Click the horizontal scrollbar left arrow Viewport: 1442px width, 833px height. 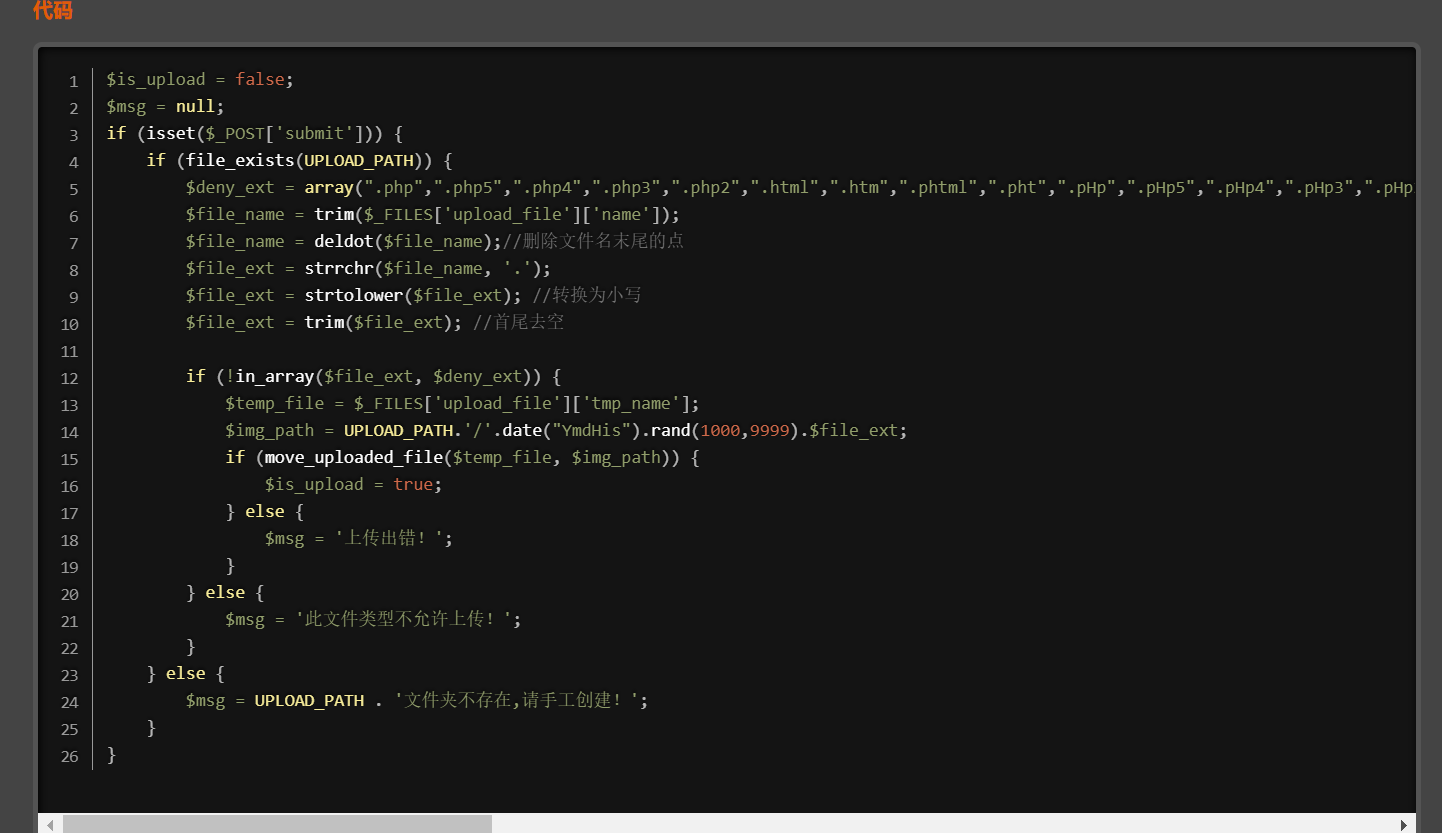tap(48, 824)
